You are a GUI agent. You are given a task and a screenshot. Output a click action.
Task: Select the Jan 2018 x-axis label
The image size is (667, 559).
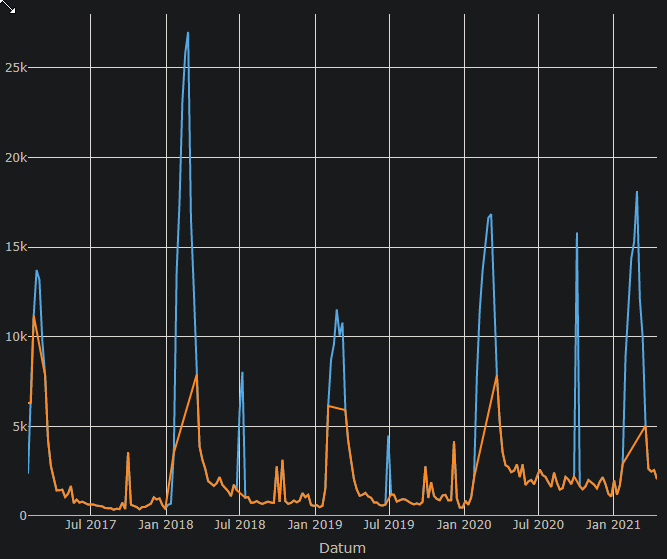coord(166,525)
